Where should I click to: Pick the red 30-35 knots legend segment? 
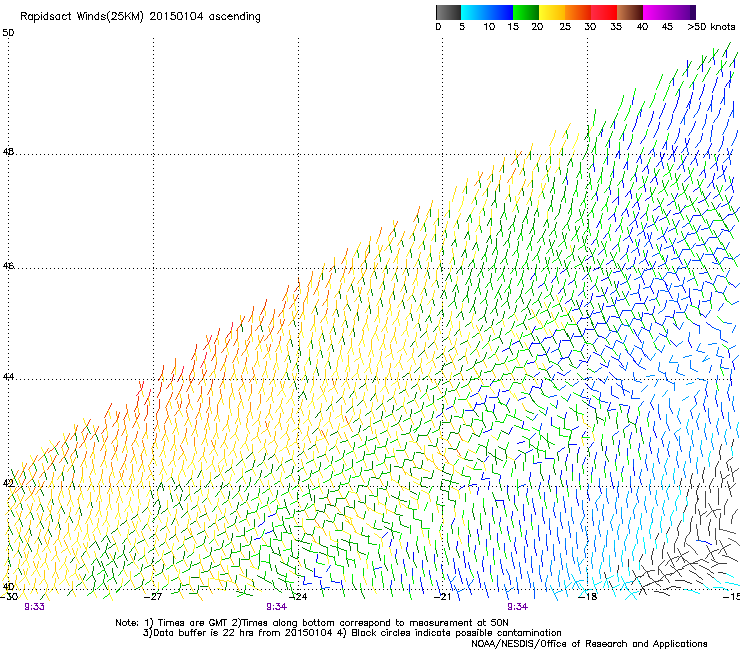click(604, 12)
